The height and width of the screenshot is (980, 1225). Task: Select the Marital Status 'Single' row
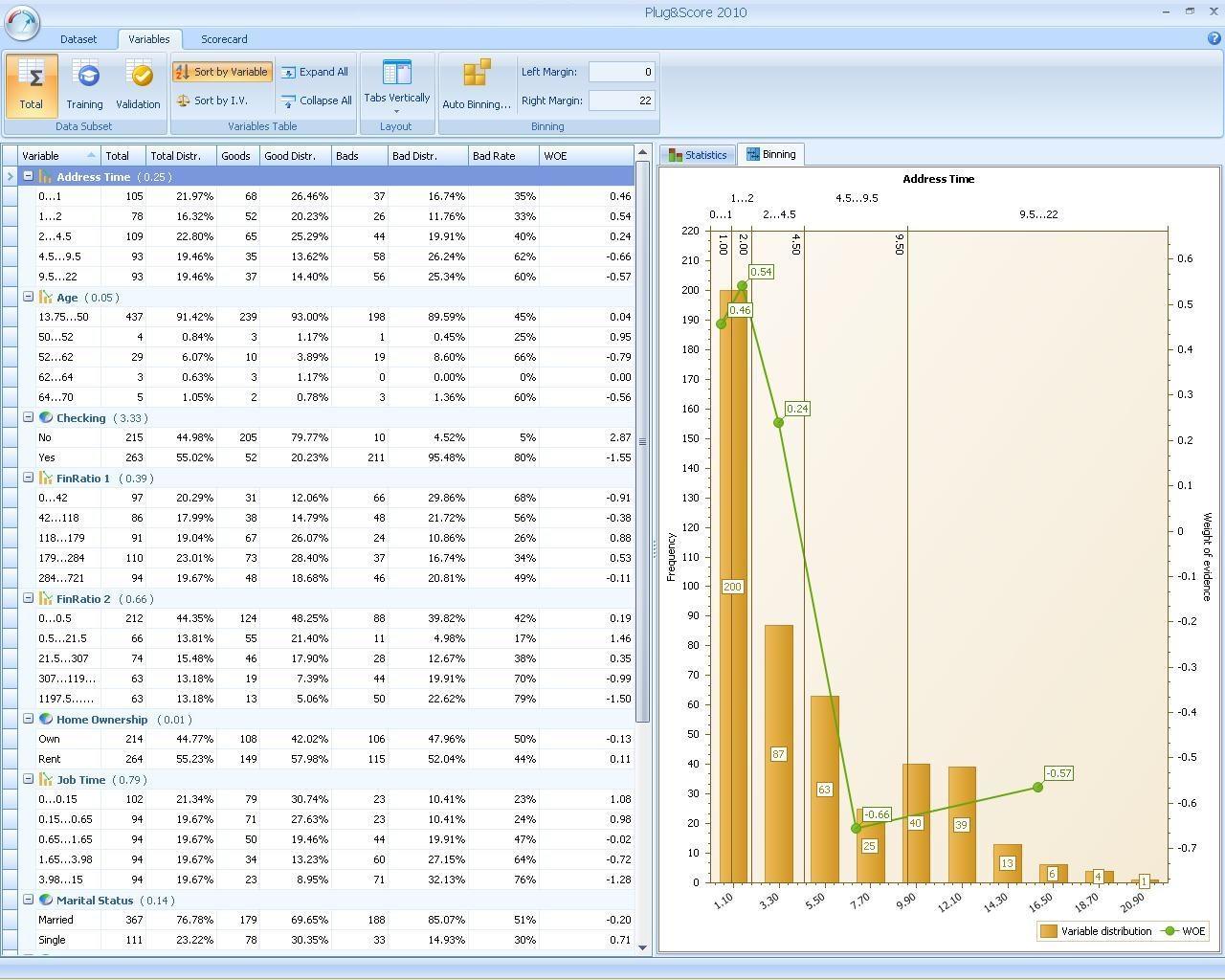pyautogui.click(x=326, y=940)
